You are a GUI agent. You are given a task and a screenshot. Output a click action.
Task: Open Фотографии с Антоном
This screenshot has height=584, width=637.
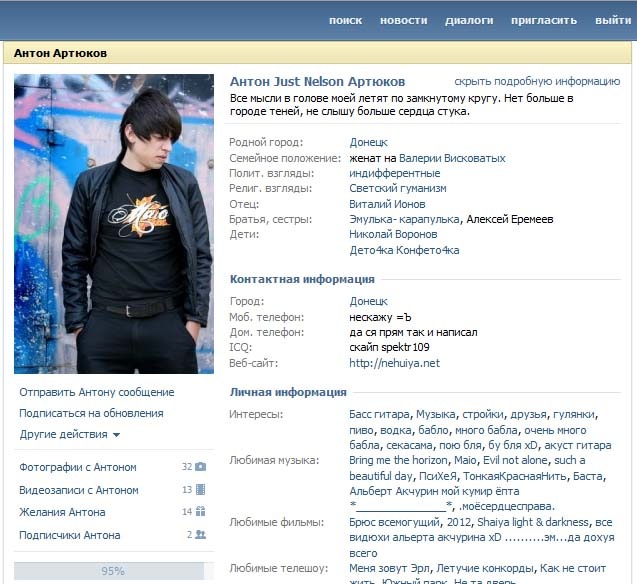78,467
